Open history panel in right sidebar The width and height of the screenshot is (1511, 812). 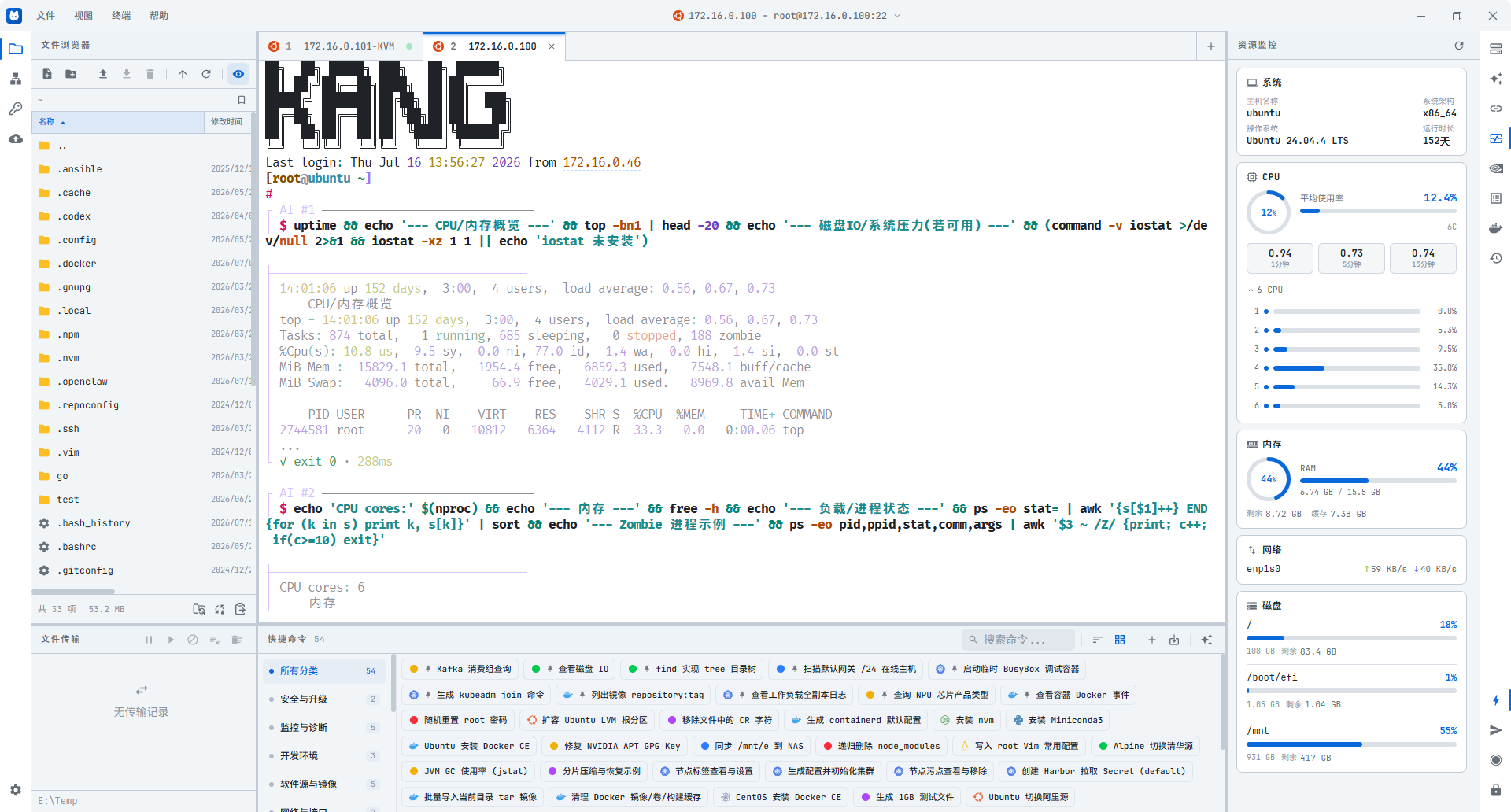coord(1496,258)
